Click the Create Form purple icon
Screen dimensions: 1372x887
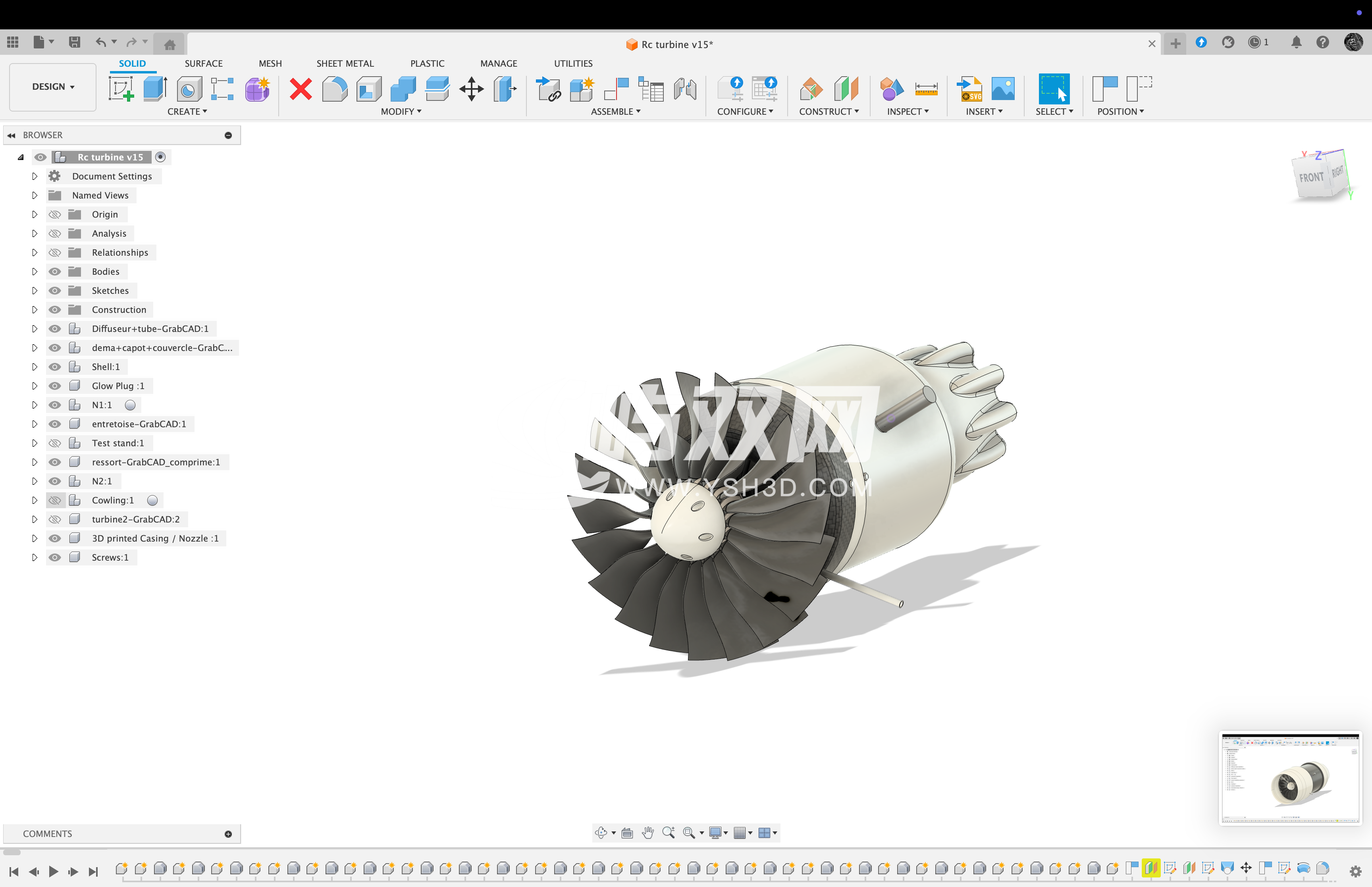tap(257, 89)
